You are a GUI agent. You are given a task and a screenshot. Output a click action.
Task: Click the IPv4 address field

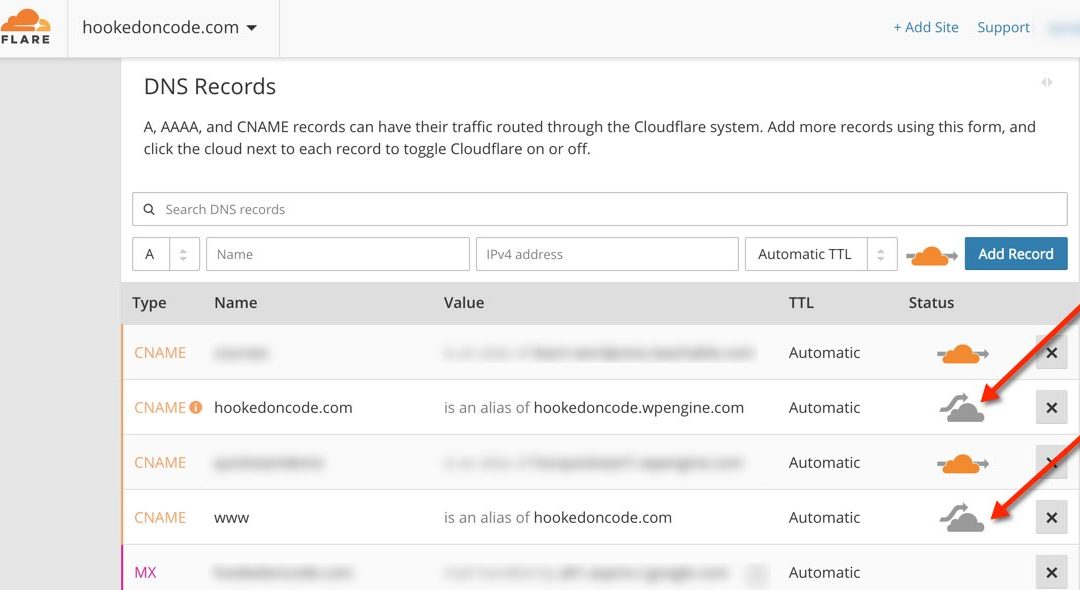coord(607,254)
